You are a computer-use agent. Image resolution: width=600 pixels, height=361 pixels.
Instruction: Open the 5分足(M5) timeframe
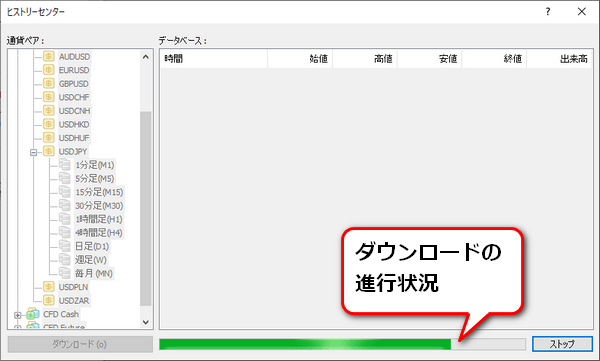(x=95, y=179)
